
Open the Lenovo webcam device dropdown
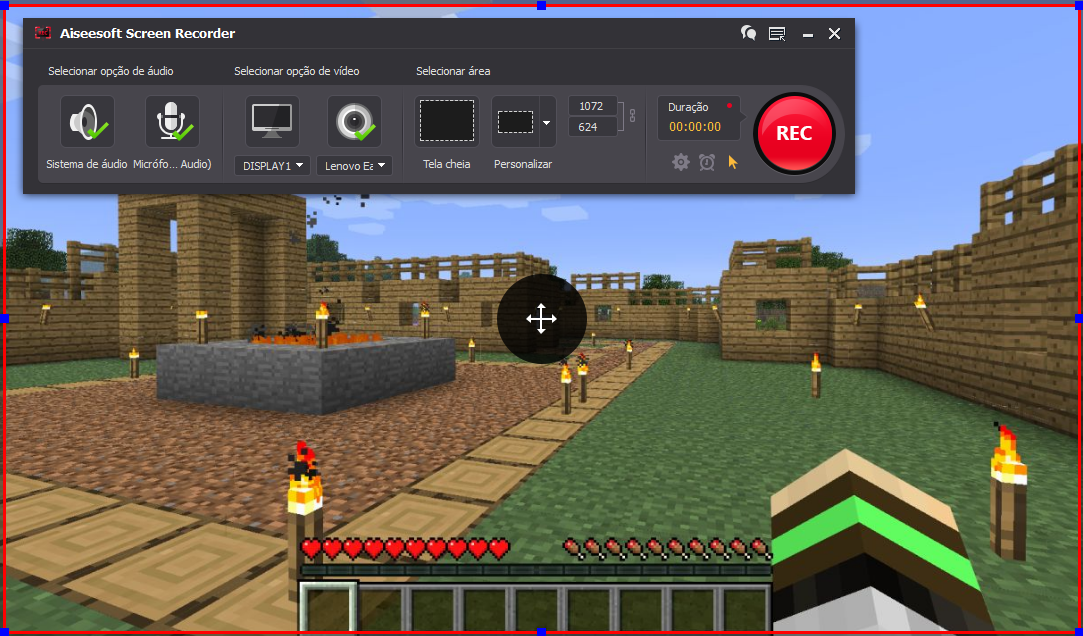pos(354,166)
